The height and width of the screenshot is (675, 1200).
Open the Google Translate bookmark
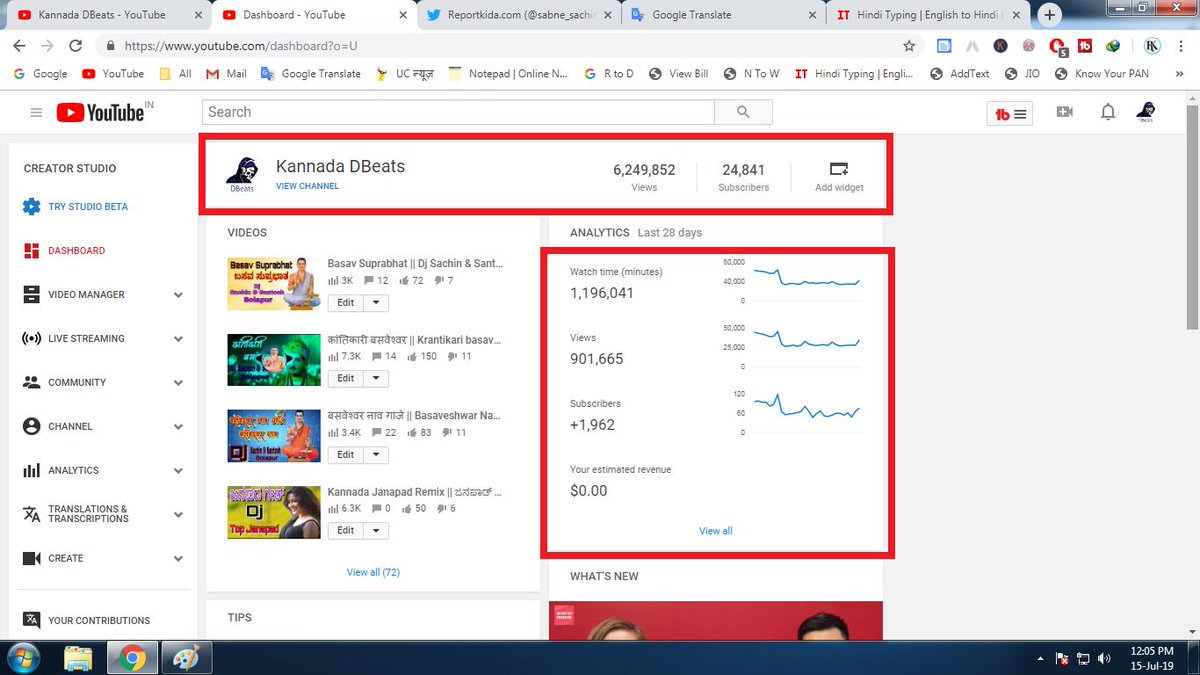[x=310, y=73]
